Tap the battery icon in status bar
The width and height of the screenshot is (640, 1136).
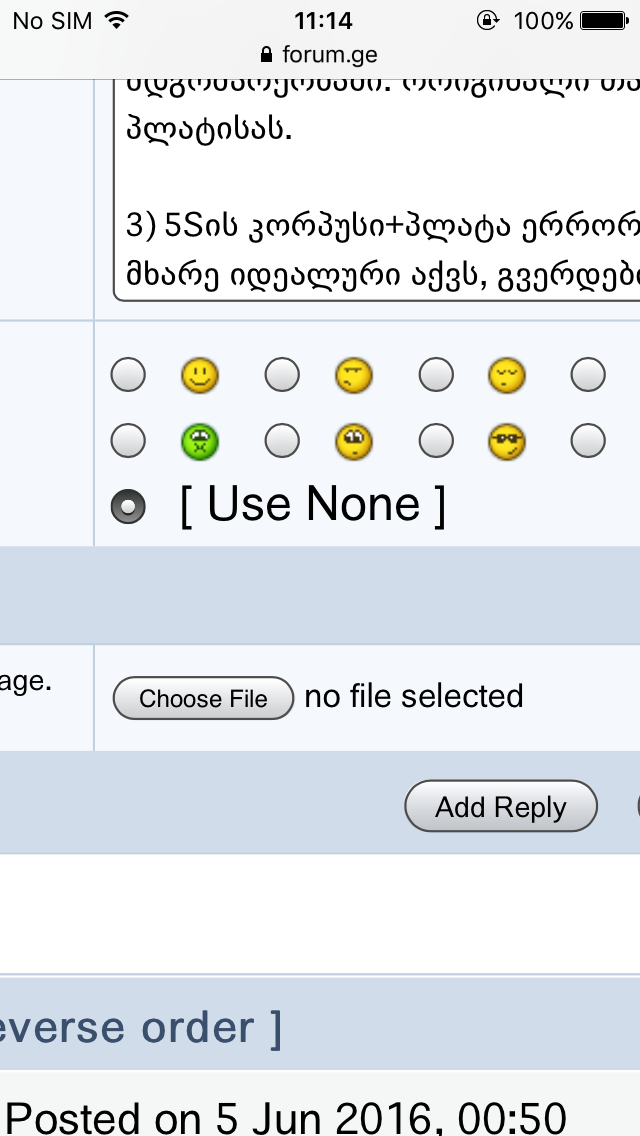click(x=603, y=20)
